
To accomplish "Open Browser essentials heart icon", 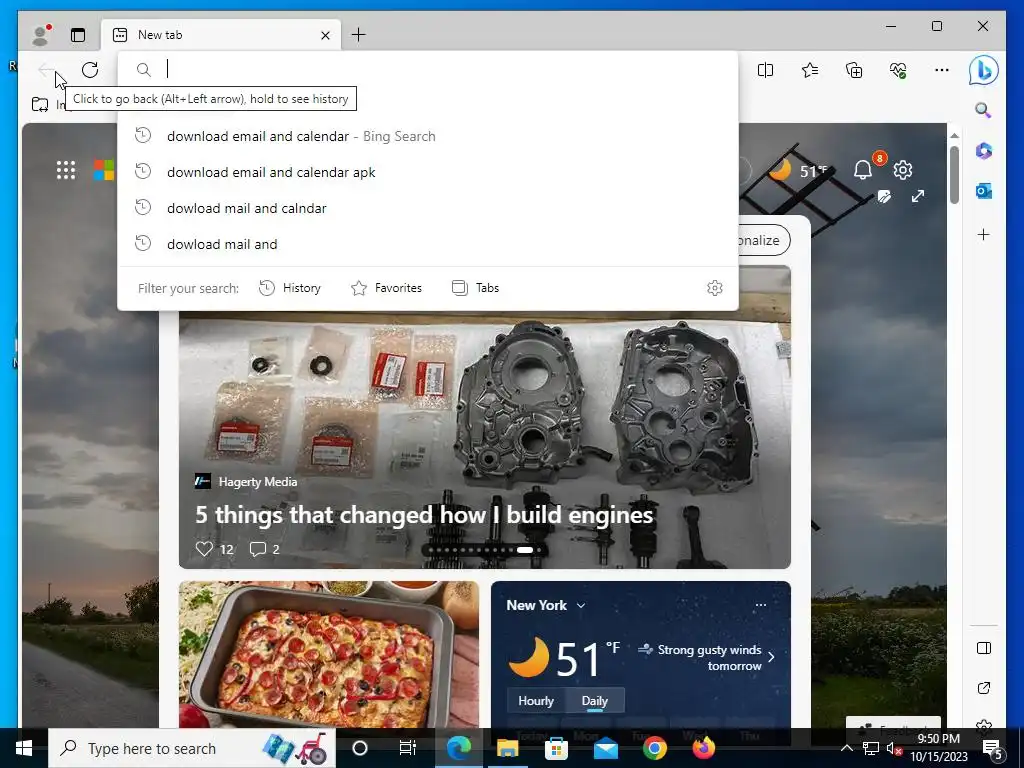I will pyautogui.click(x=898, y=70).
